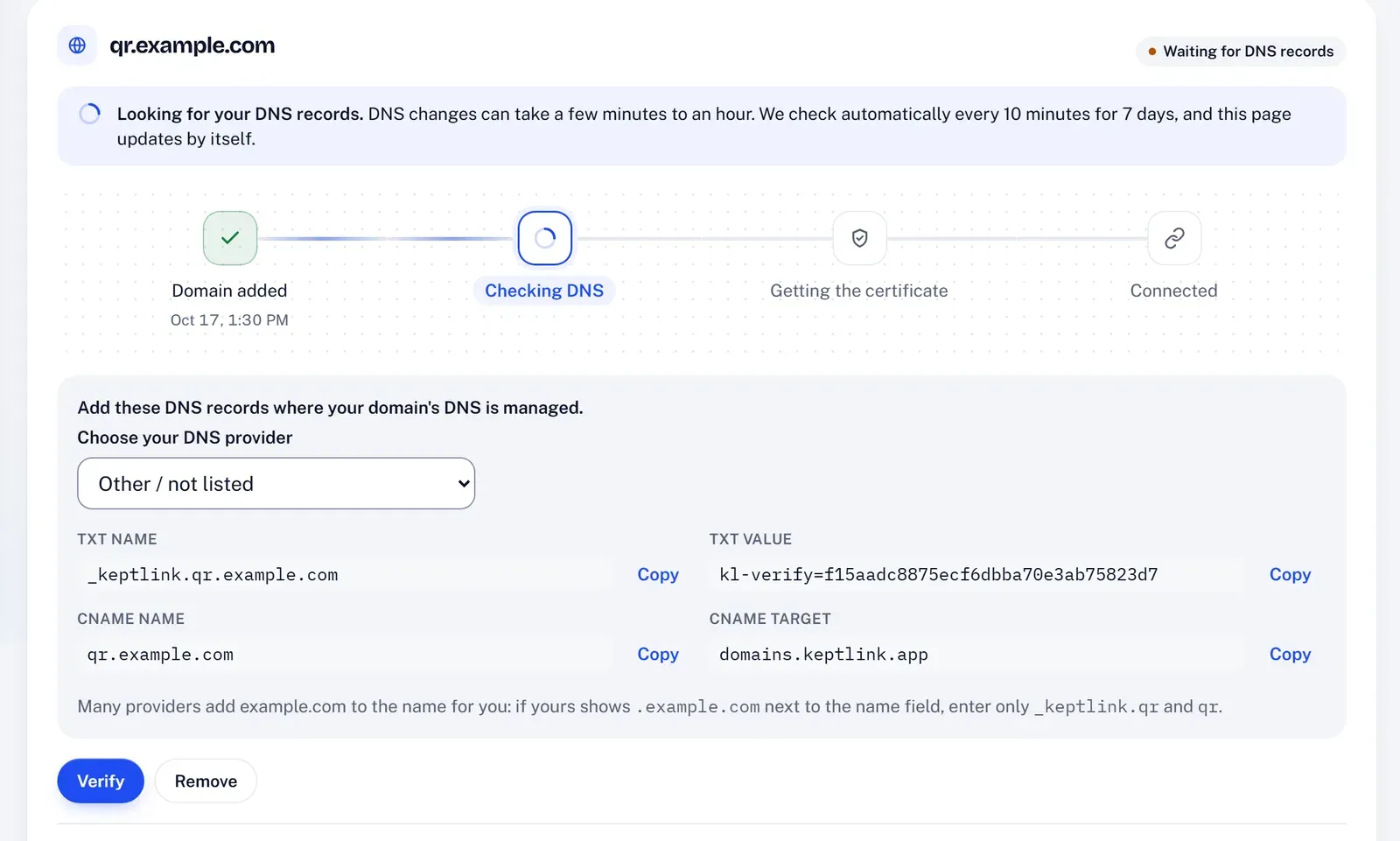1400x841 pixels.
Task: Copy the CNAME target
Action: (1290, 654)
